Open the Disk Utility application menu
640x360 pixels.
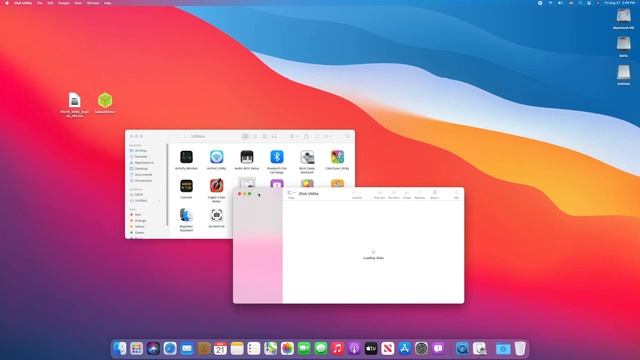pos(23,3)
